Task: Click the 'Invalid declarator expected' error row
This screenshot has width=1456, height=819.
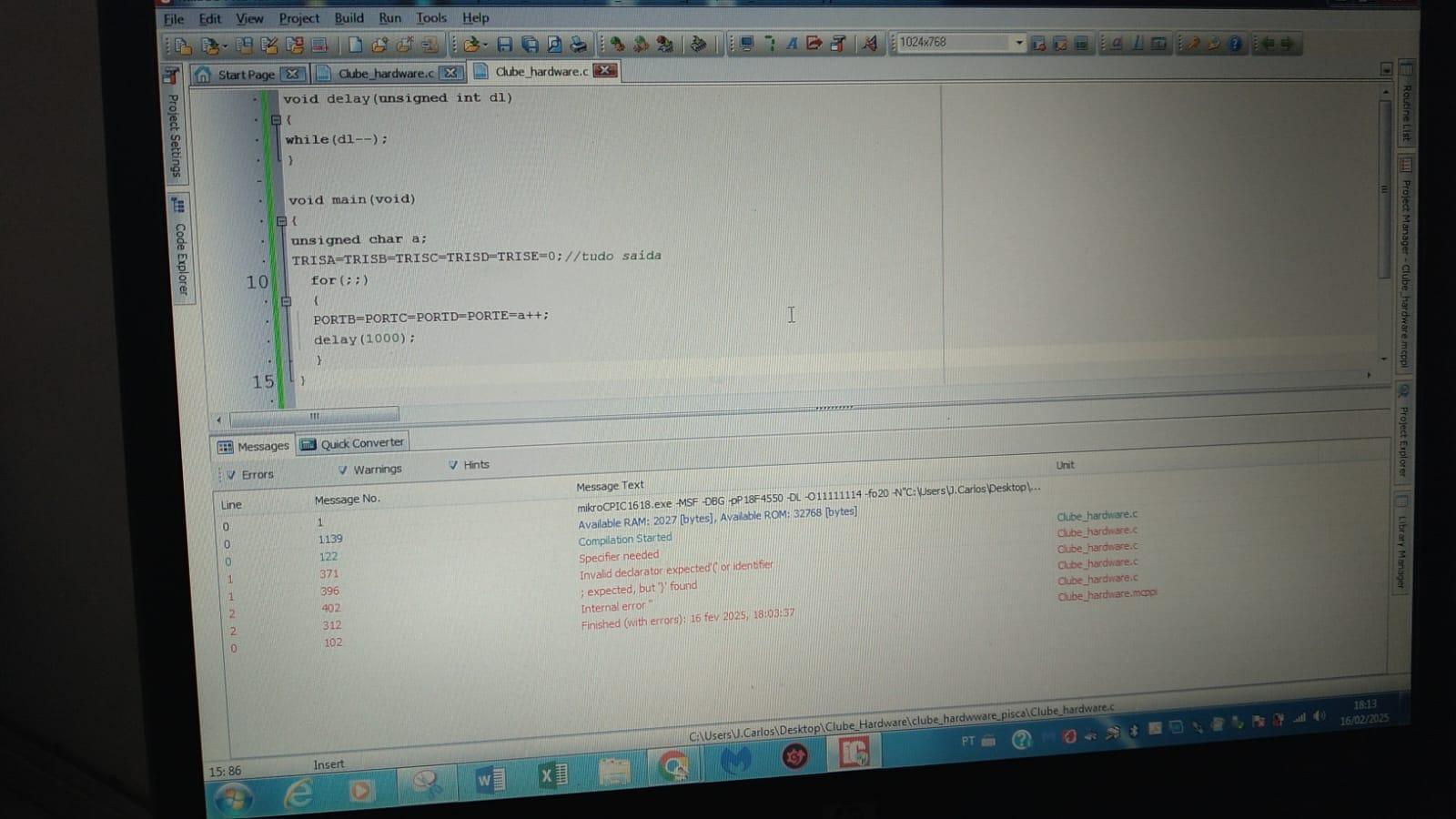Action: [676, 570]
